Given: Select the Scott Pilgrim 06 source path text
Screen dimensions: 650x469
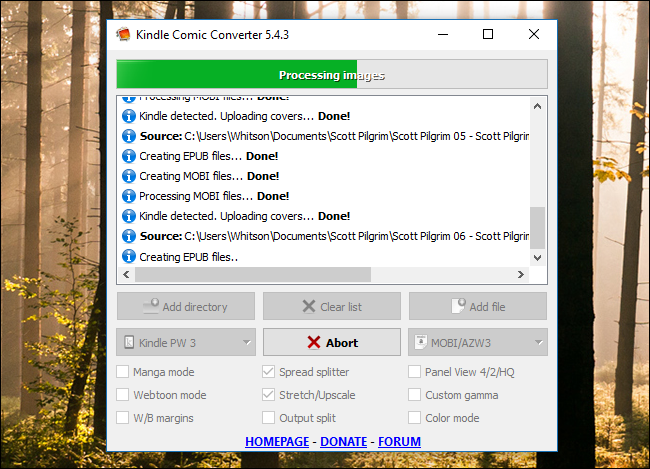Looking at the screenshot, I should 357,236.
